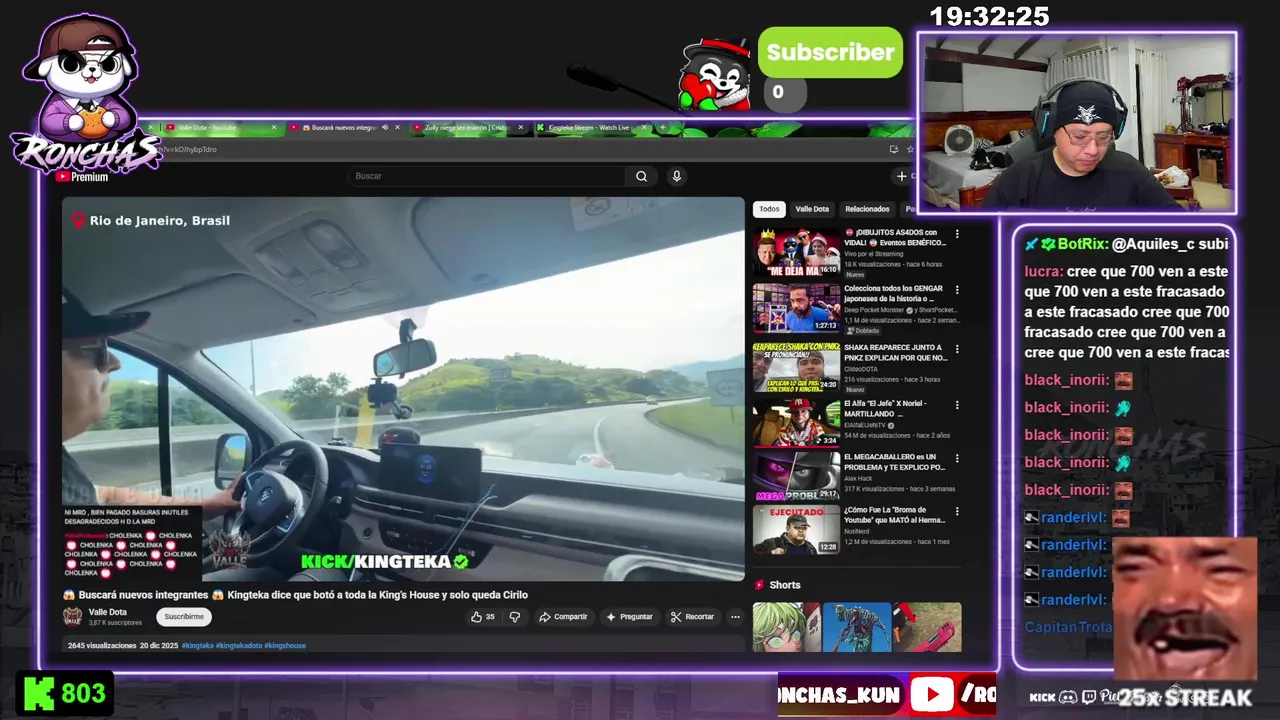
Task: Open the EJECUTADO Broma de Youtube thumbnail
Action: pyautogui.click(x=796, y=530)
